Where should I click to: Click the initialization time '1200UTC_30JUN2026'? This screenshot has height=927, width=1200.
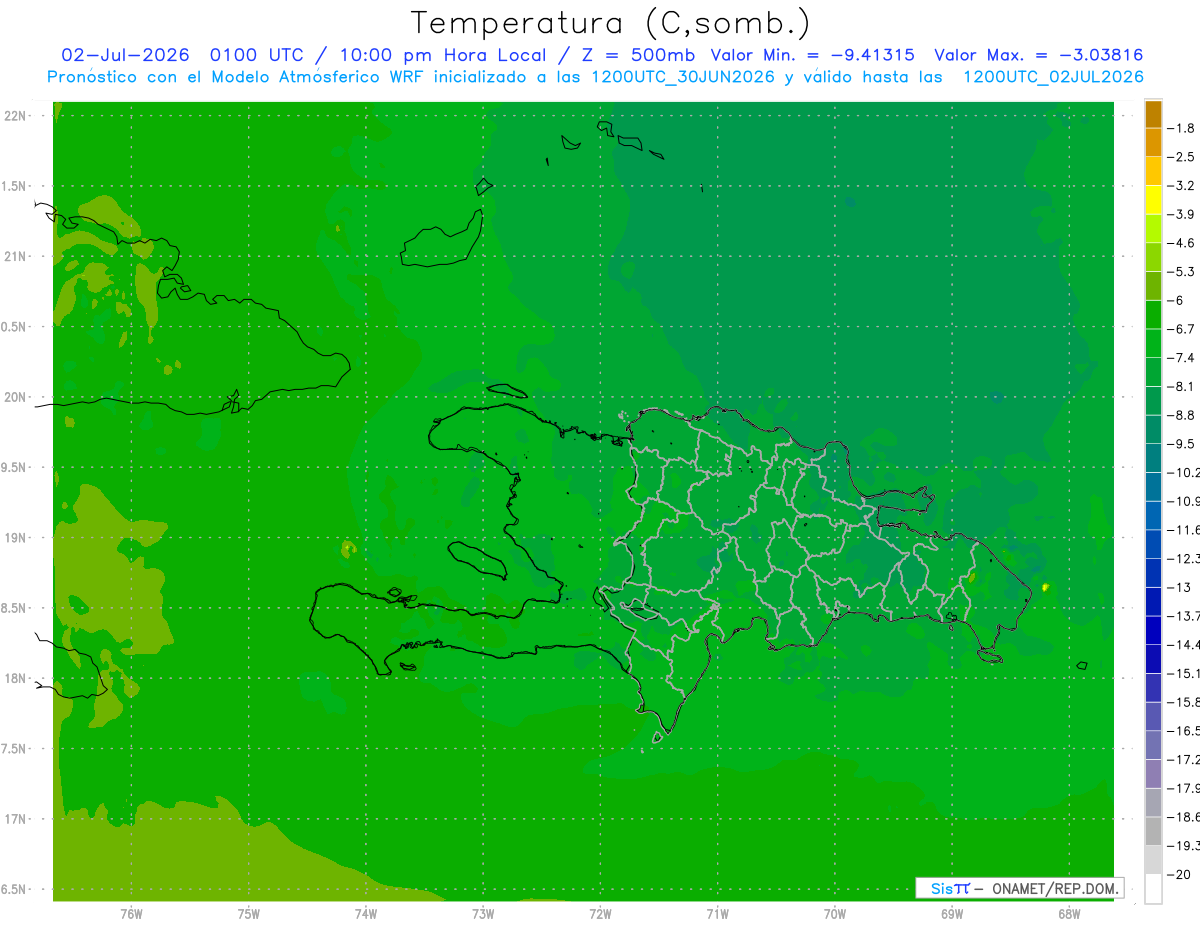click(683, 77)
